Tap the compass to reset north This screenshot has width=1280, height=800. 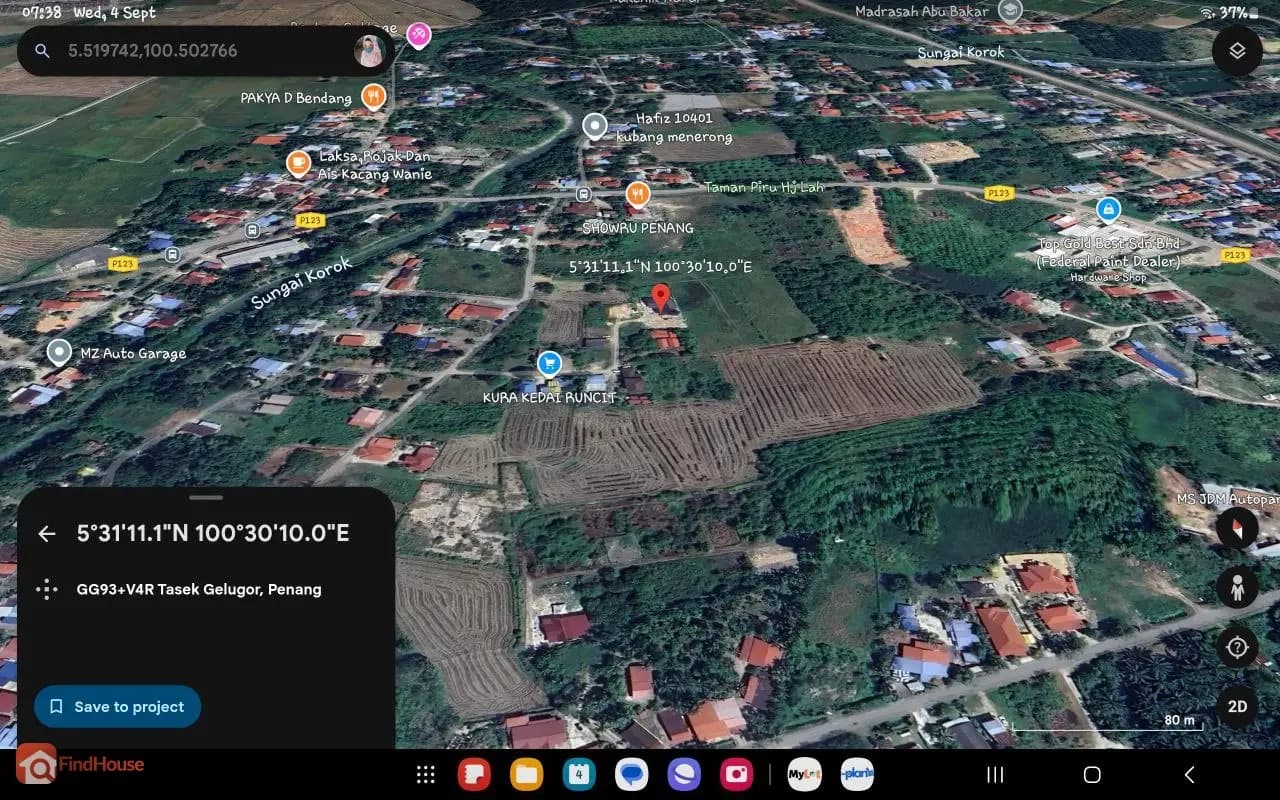[1237, 528]
